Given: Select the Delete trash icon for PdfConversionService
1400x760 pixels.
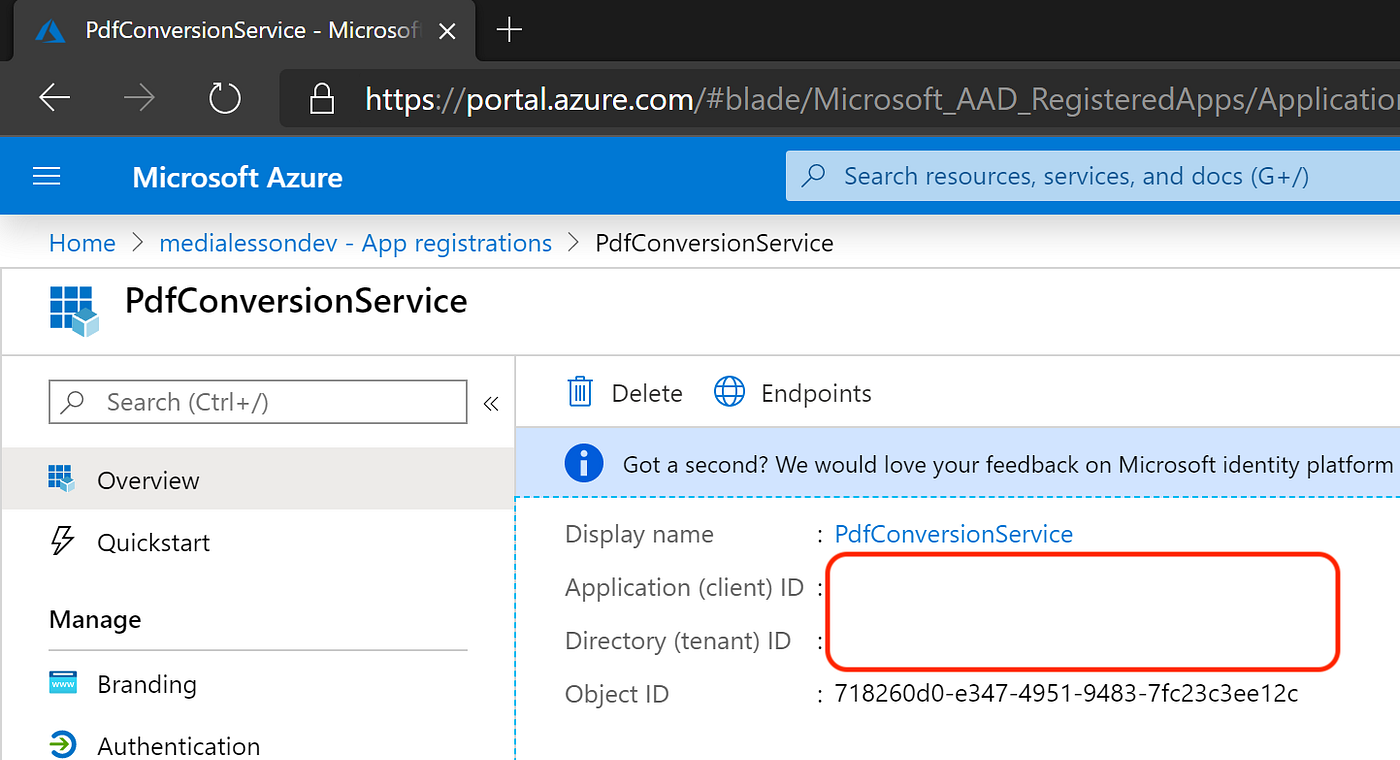Looking at the screenshot, I should tap(580, 392).
